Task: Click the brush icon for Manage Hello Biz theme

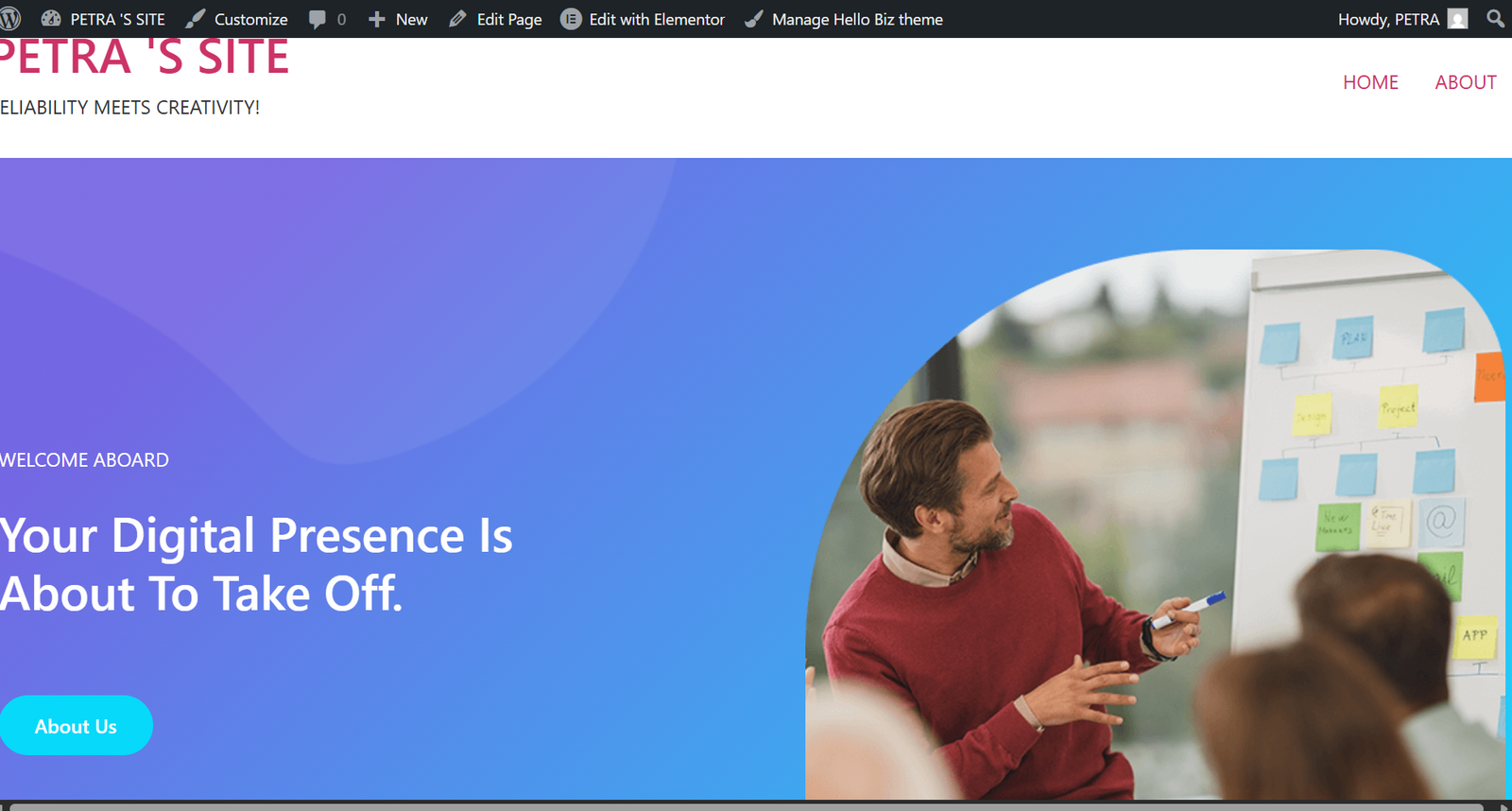Action: pos(754,19)
